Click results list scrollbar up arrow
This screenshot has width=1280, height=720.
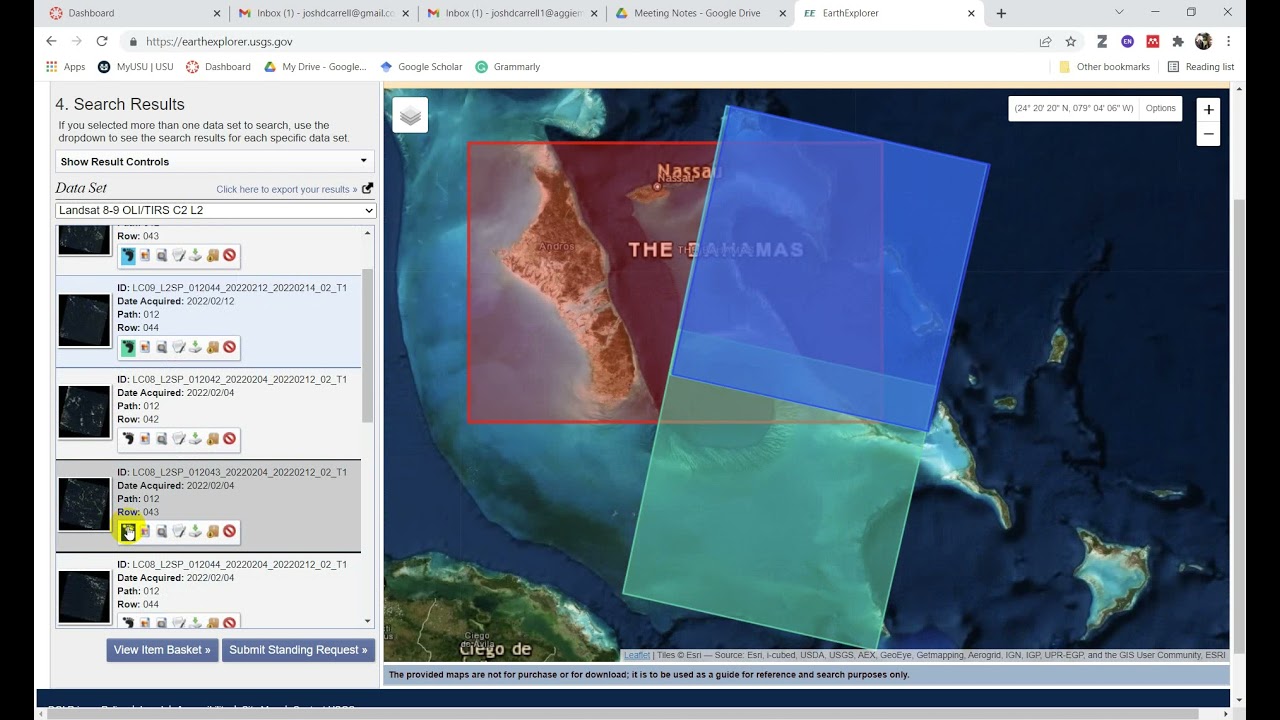[x=367, y=233]
